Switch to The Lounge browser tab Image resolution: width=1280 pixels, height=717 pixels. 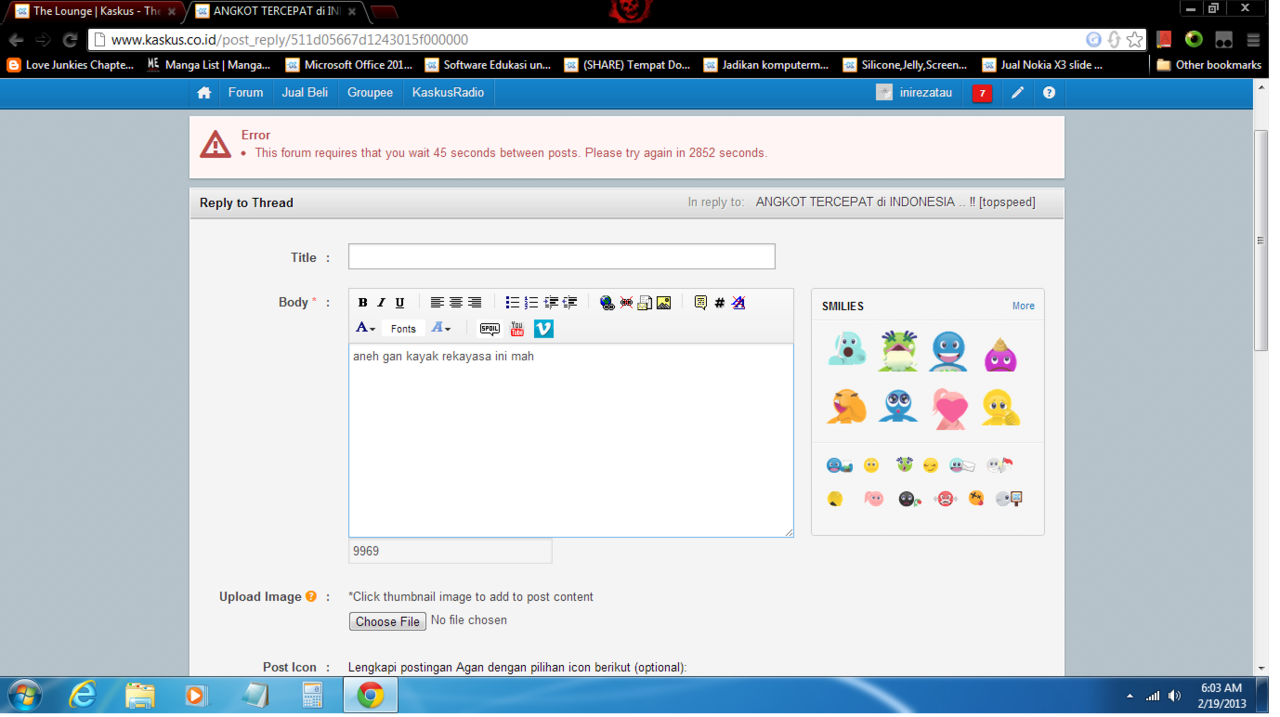click(95, 12)
